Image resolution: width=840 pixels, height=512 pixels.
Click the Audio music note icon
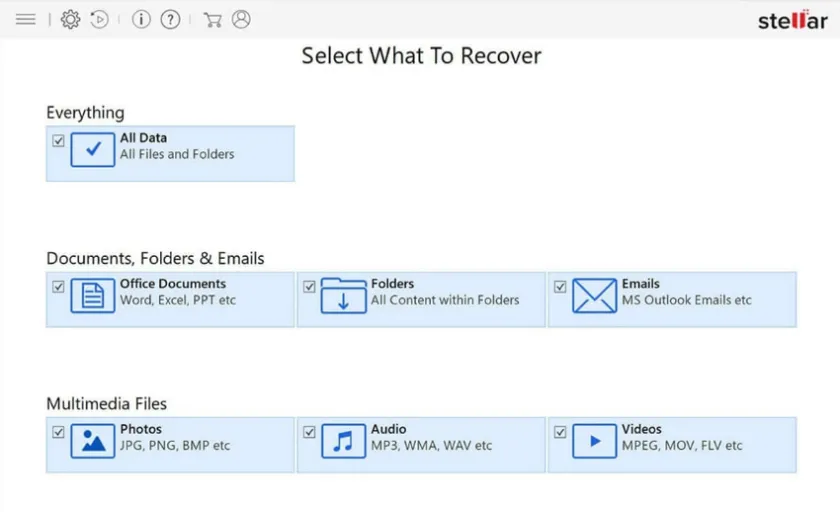(343, 442)
